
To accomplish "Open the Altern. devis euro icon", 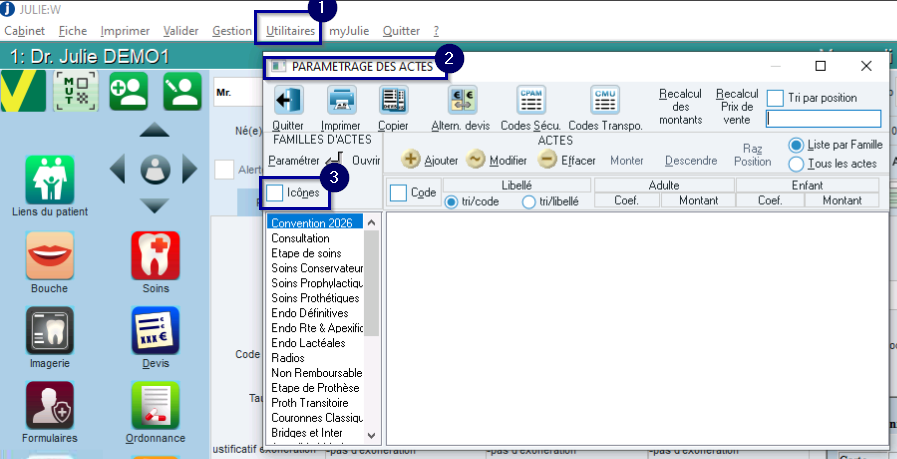I will 462,100.
